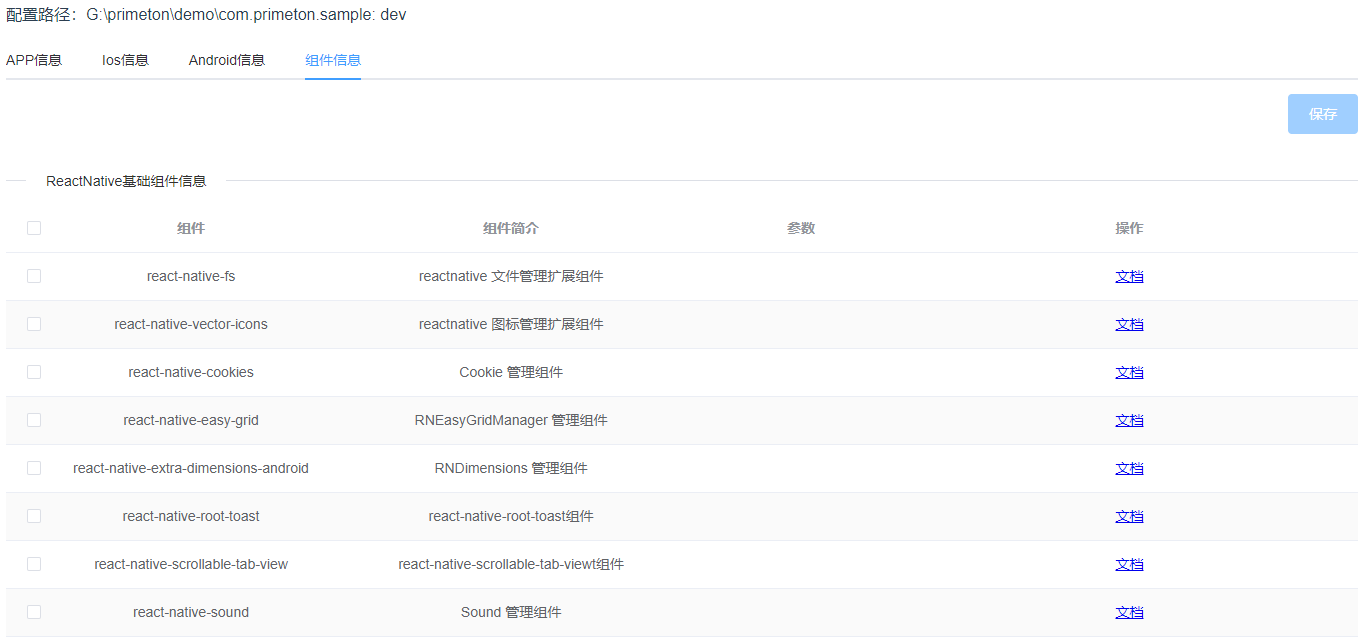
Task: Toggle the react-native-root-toast checkbox
Action: (x=34, y=516)
